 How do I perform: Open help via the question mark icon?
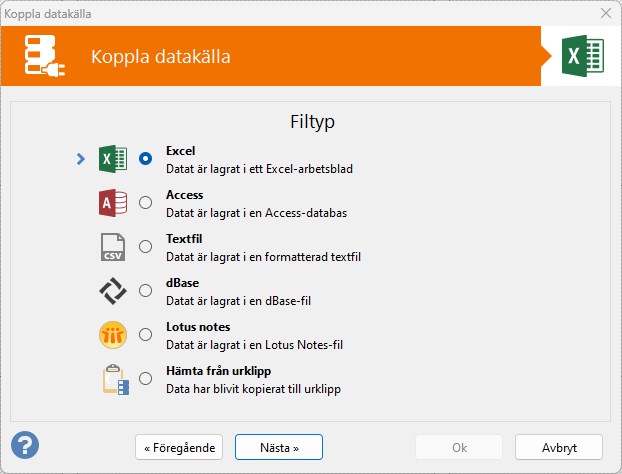click(25, 445)
